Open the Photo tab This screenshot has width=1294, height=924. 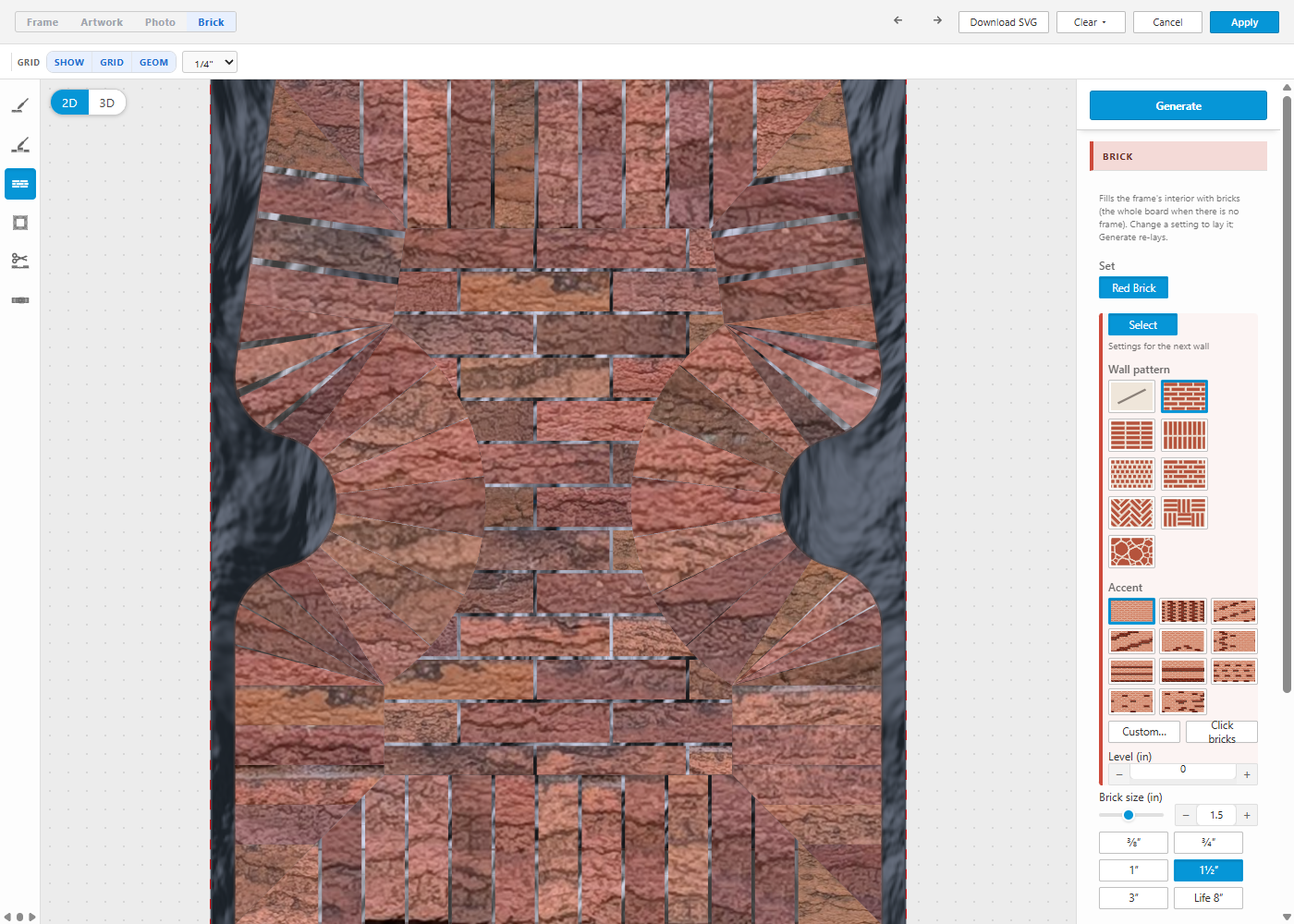tap(160, 22)
